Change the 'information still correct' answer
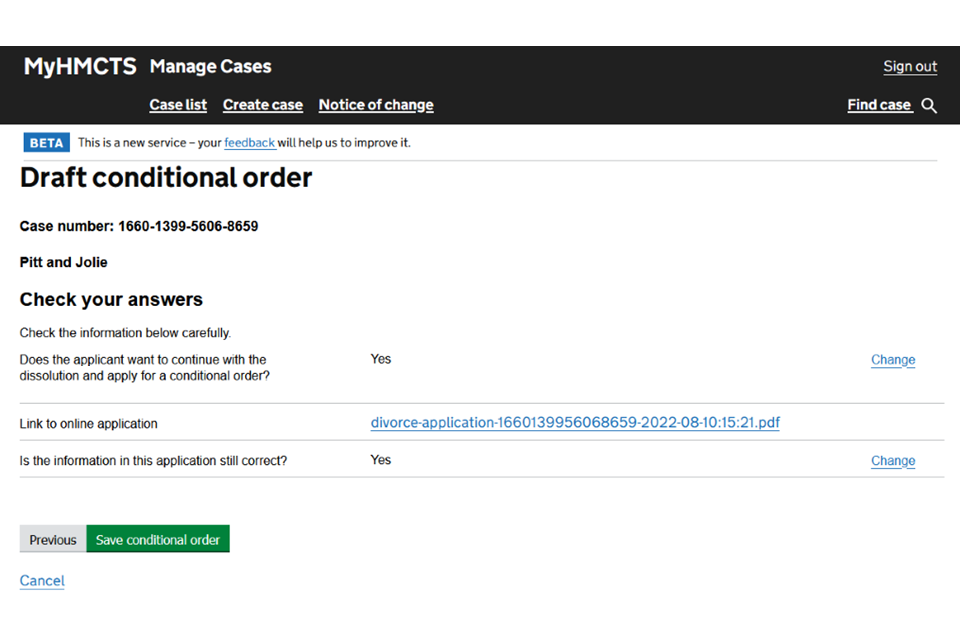Image resolution: width=960 pixels, height=640 pixels. click(893, 461)
